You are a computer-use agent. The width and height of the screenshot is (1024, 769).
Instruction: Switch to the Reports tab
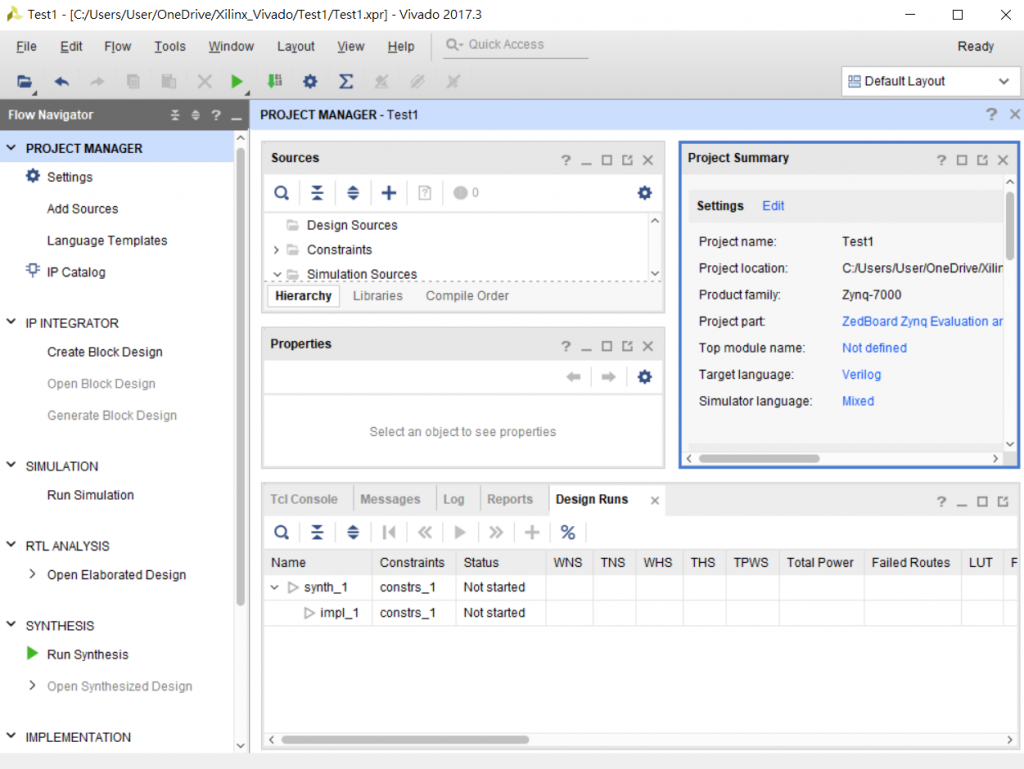509,499
